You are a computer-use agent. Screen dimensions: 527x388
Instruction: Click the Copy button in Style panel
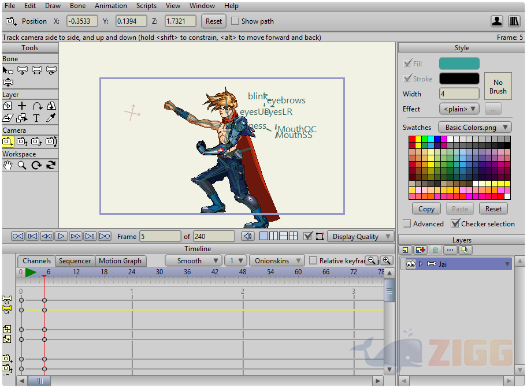point(426,209)
